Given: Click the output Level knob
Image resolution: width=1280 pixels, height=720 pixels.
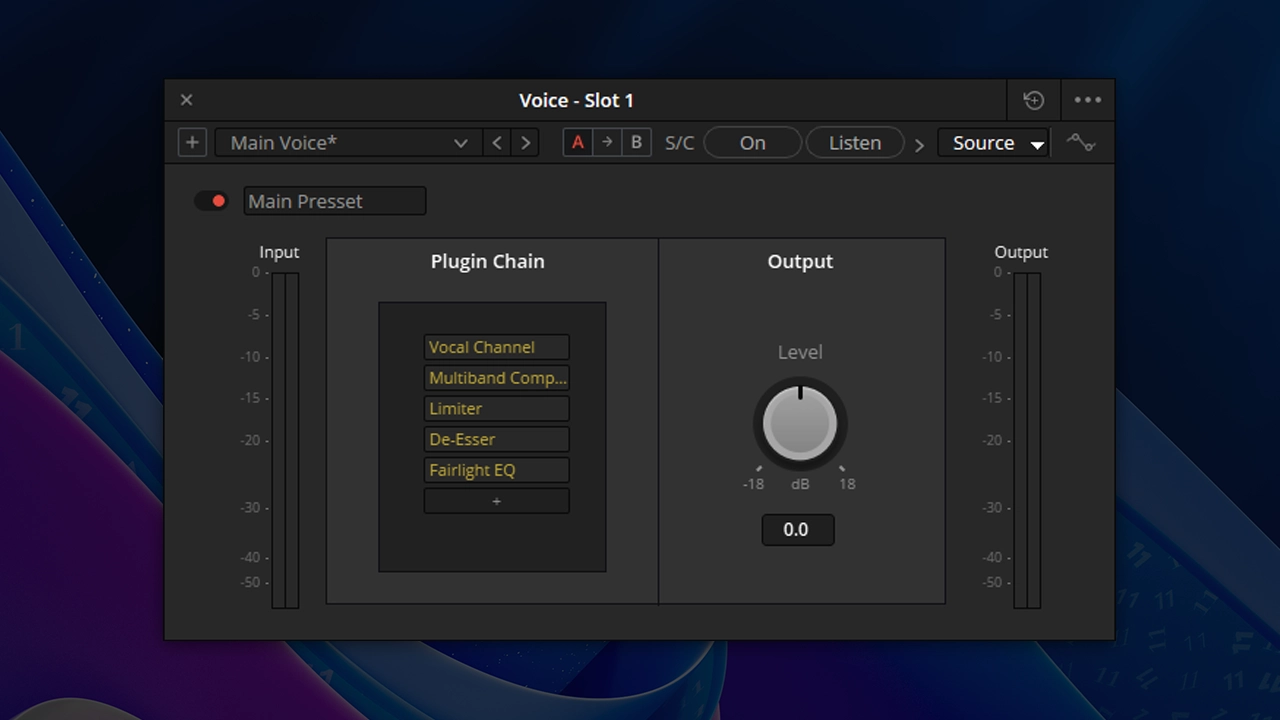Looking at the screenshot, I should tap(800, 423).
